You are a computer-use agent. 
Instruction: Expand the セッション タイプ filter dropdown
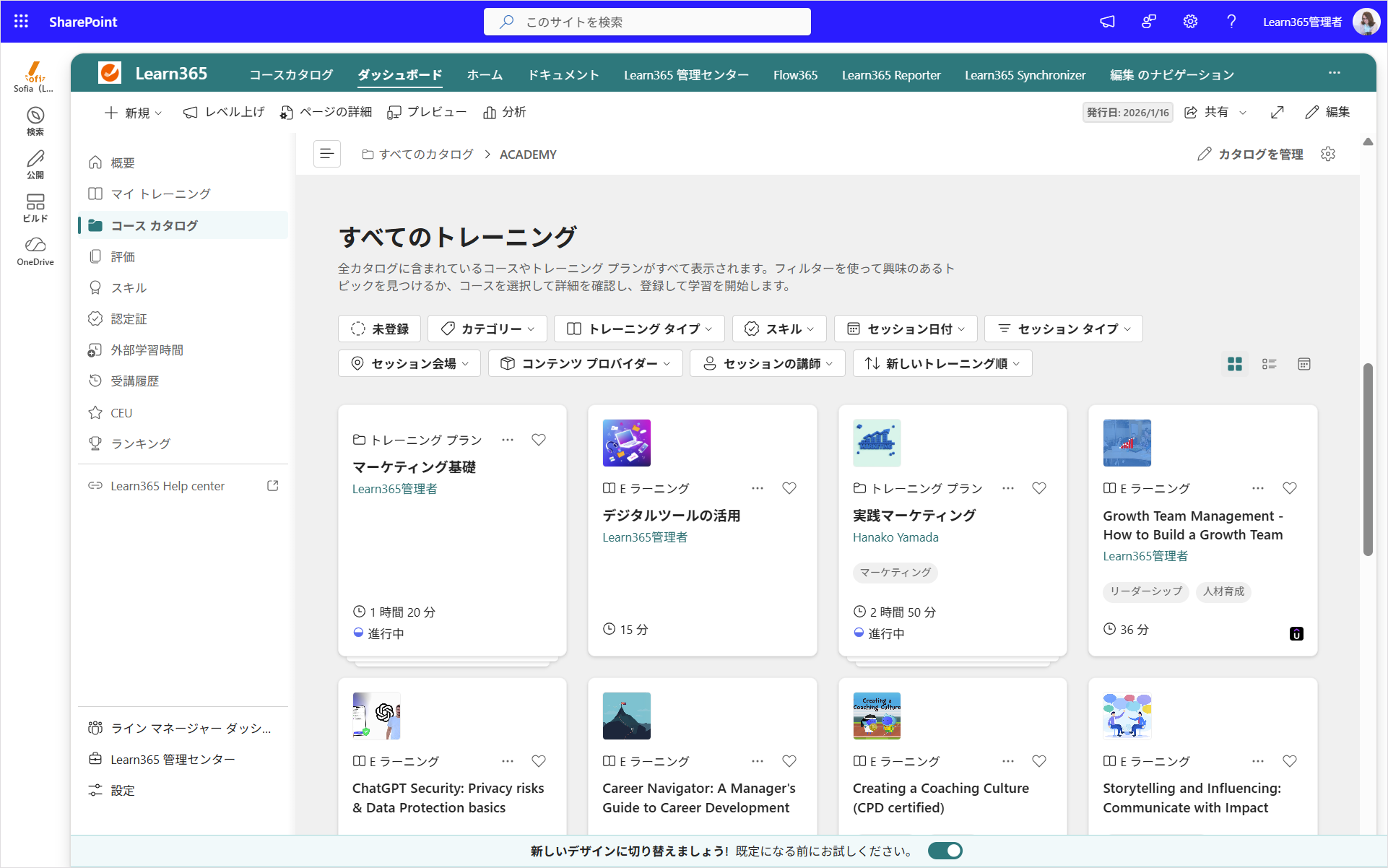pos(1064,329)
